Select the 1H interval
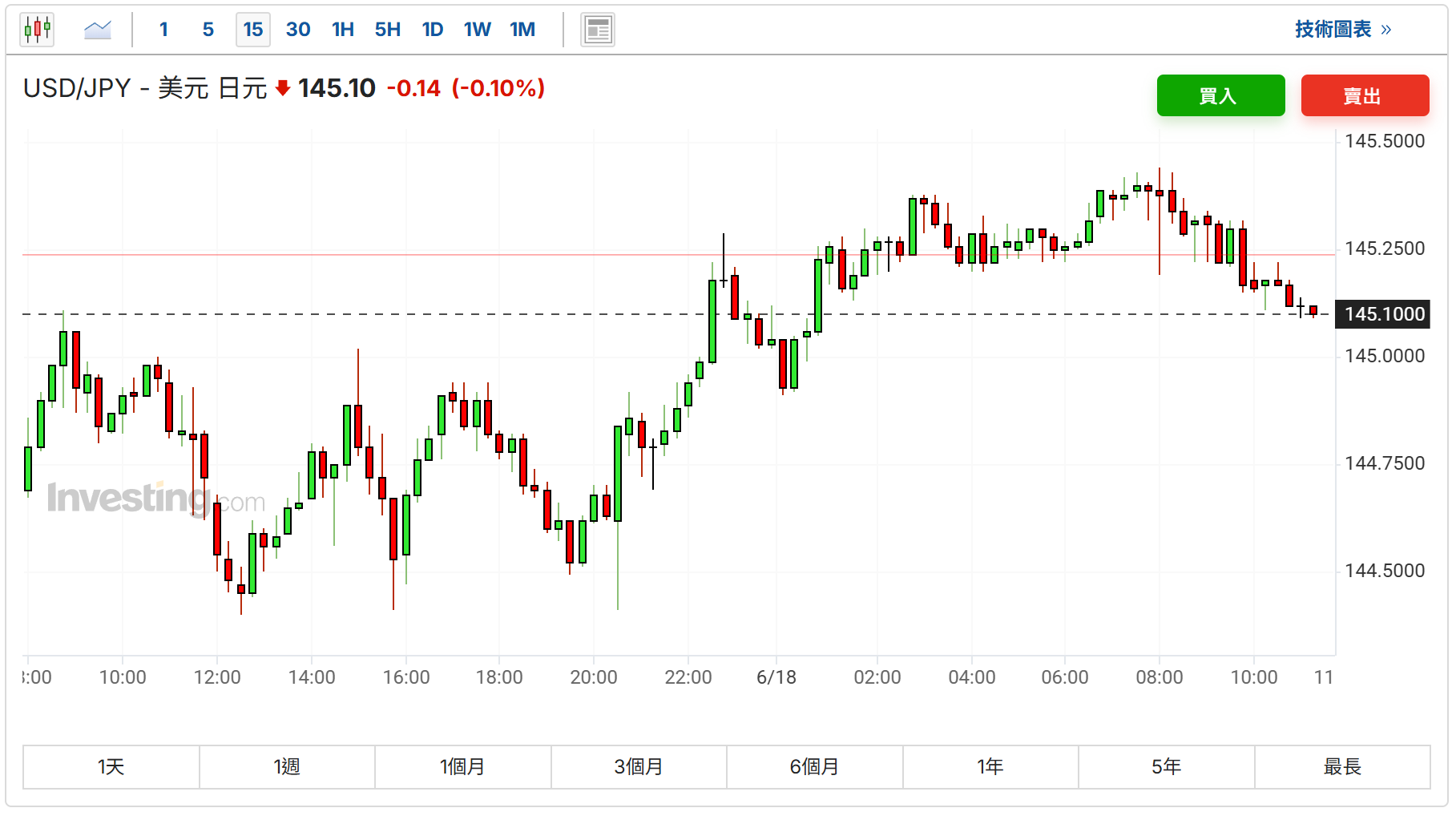Viewport: 1456px width, 820px height. tap(343, 30)
